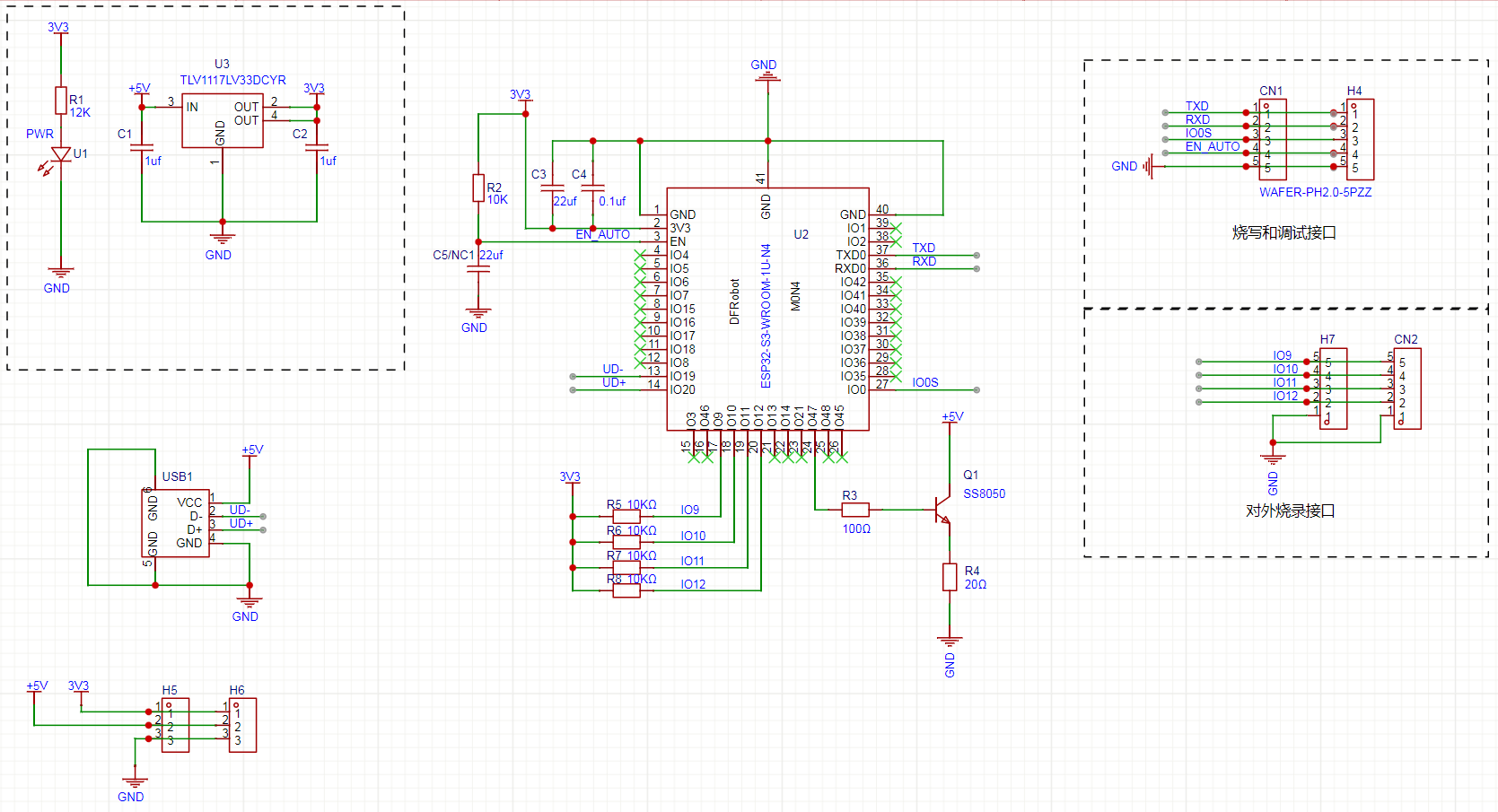Click the ESP32-S3-WROOM-1U-N4 module label
Viewport: 1498px width, 812px height.
[x=766, y=316]
